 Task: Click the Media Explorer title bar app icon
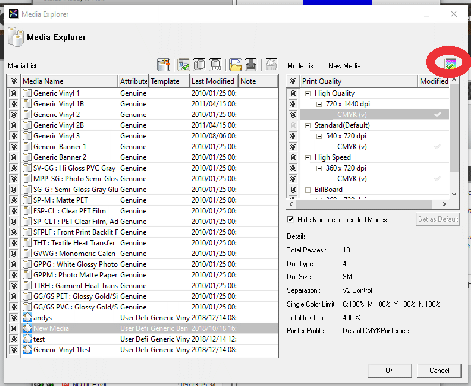[14, 14]
